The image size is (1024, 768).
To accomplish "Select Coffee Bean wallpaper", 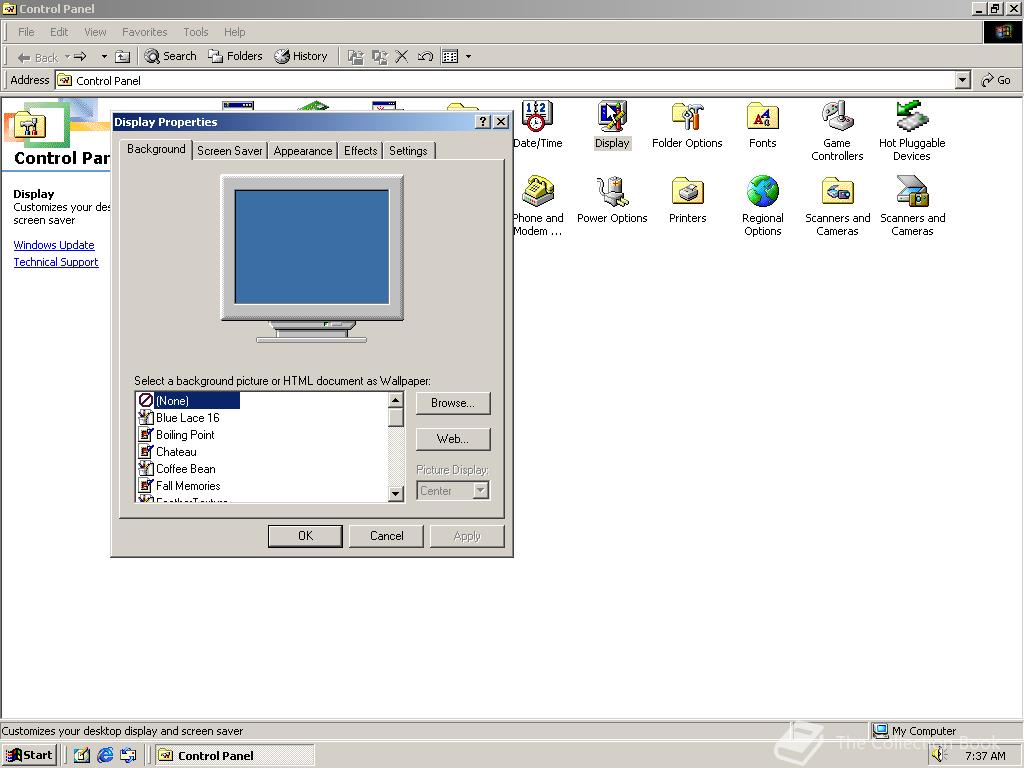I will [178, 468].
